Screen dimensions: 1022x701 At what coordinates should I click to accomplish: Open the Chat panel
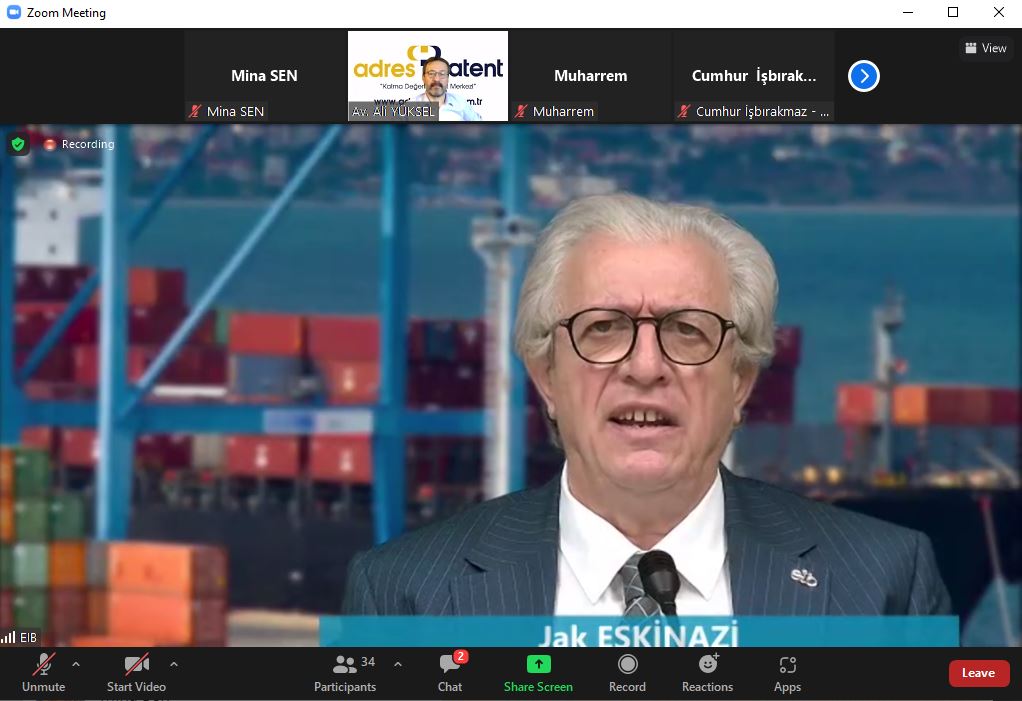(450, 673)
